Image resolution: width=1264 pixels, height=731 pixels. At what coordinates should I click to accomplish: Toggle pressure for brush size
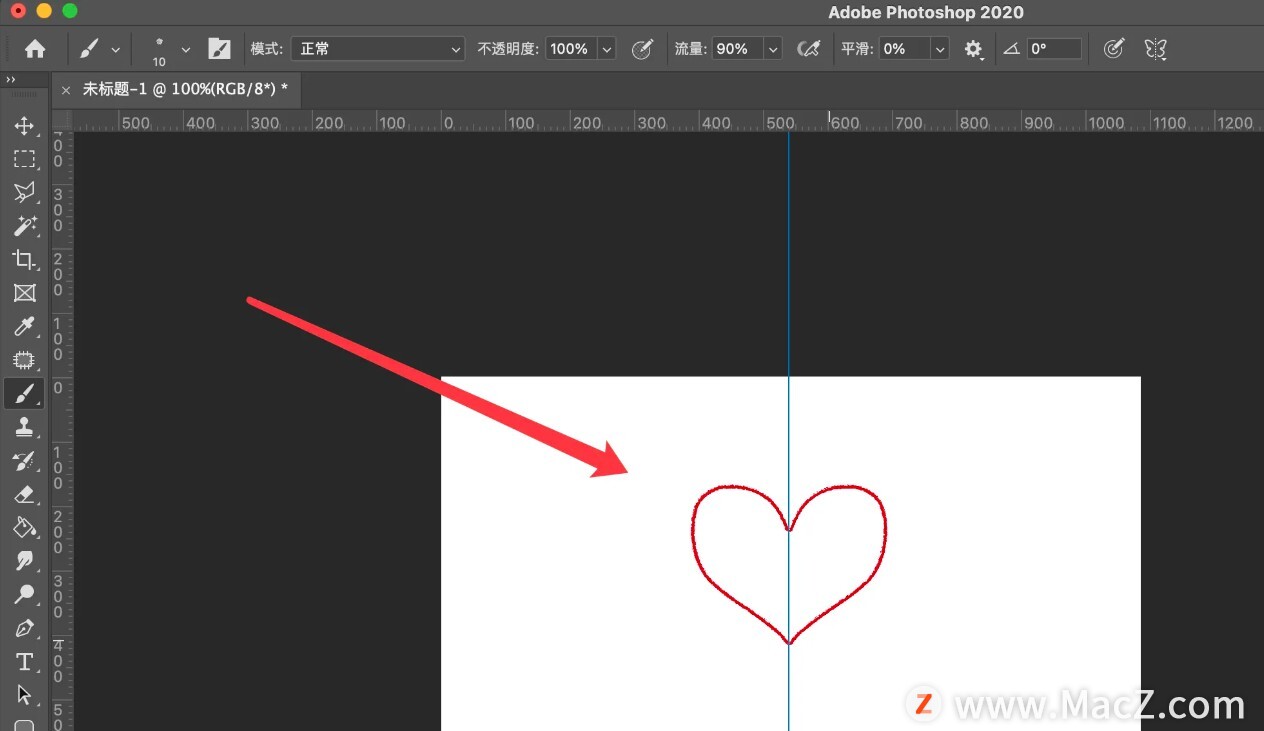point(1113,49)
